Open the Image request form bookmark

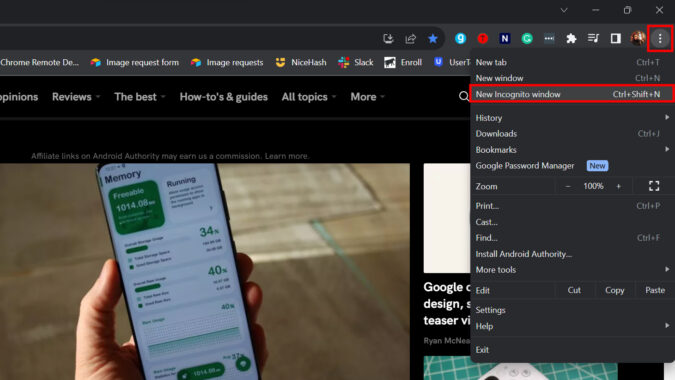[x=134, y=62]
